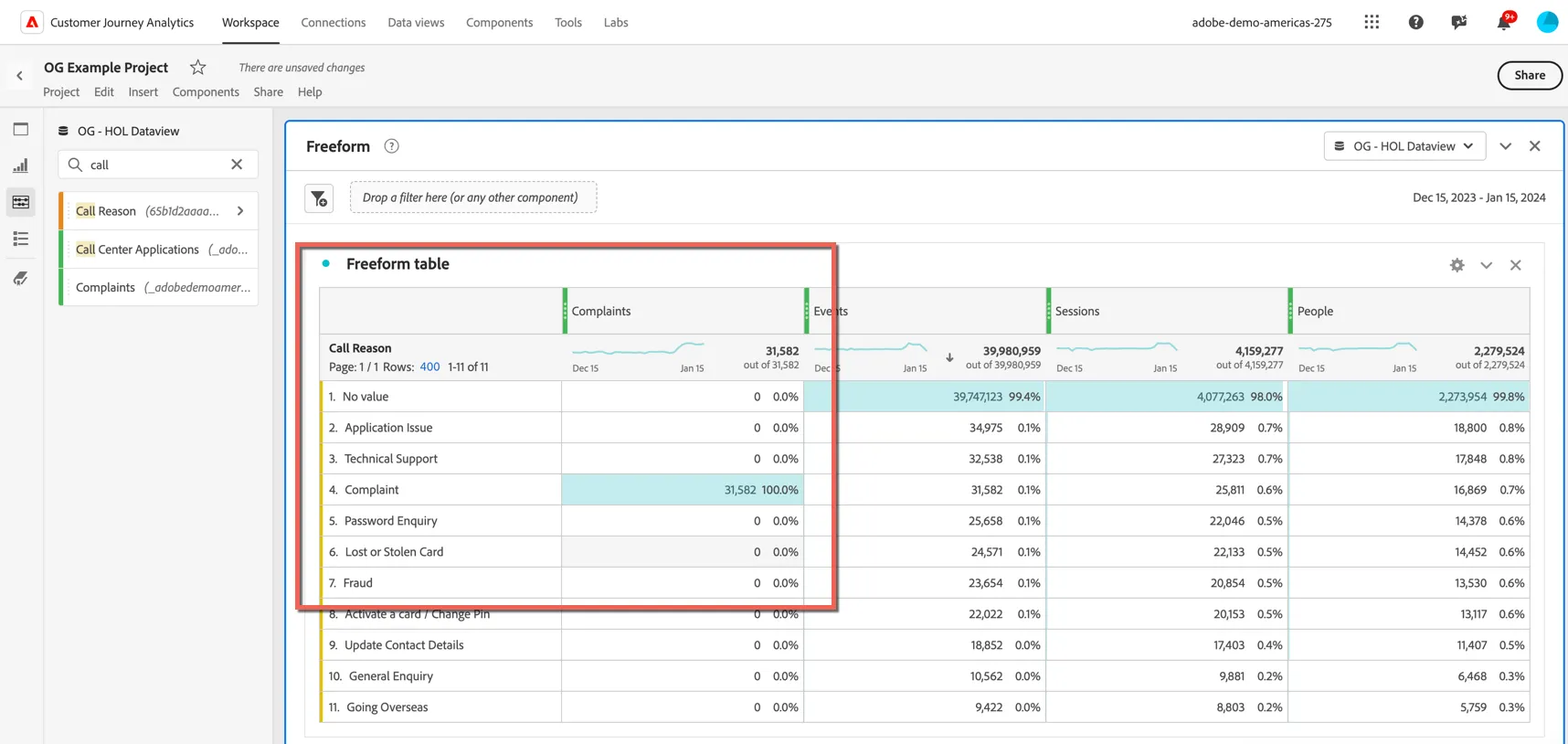Open the Components top navigation tab
This screenshot has height=744, width=1568.
coord(499,22)
